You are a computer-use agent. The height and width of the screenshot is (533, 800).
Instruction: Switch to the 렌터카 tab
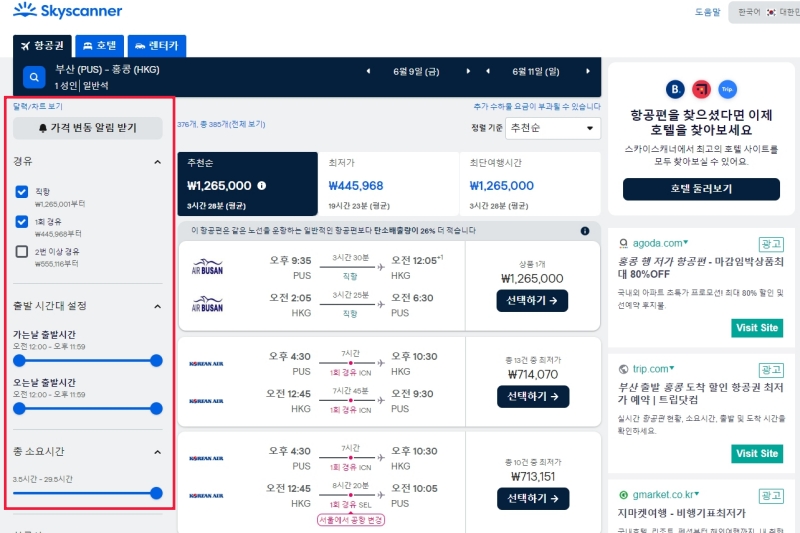pos(157,46)
